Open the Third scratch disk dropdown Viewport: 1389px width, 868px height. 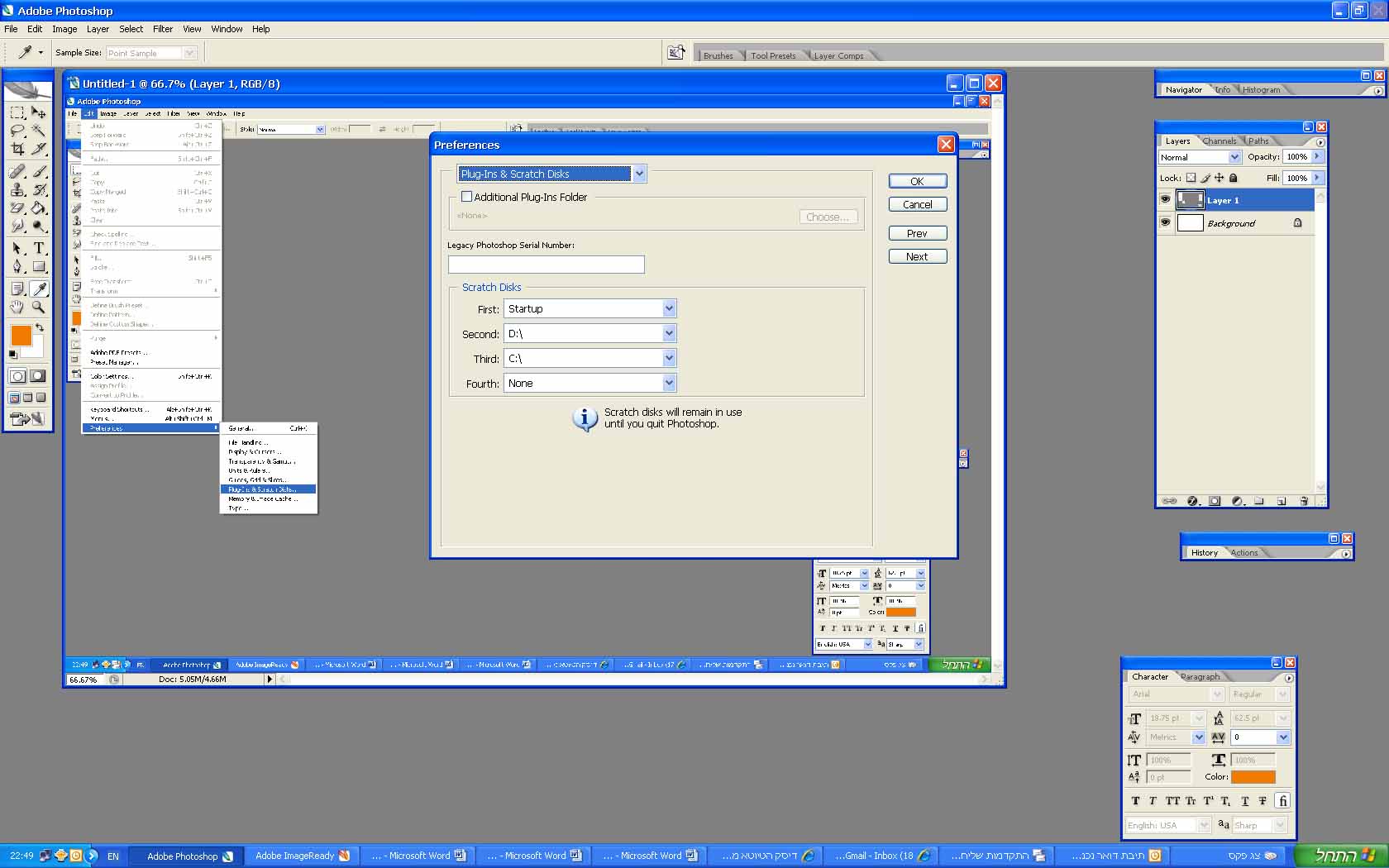(670, 358)
